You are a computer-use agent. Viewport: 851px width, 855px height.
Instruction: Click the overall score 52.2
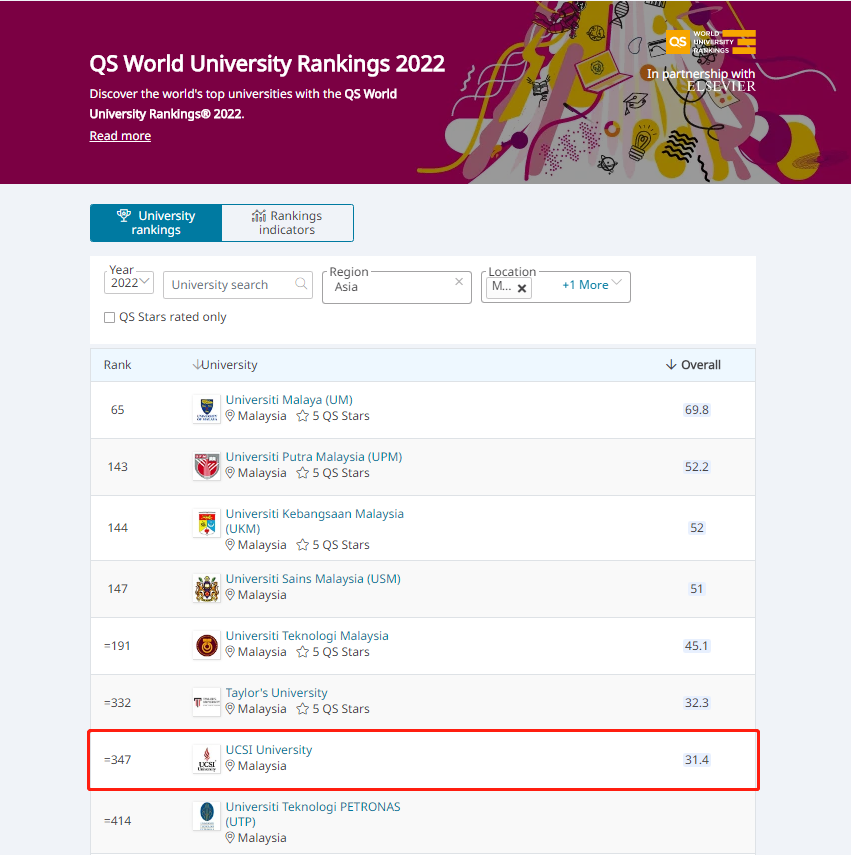[697, 467]
